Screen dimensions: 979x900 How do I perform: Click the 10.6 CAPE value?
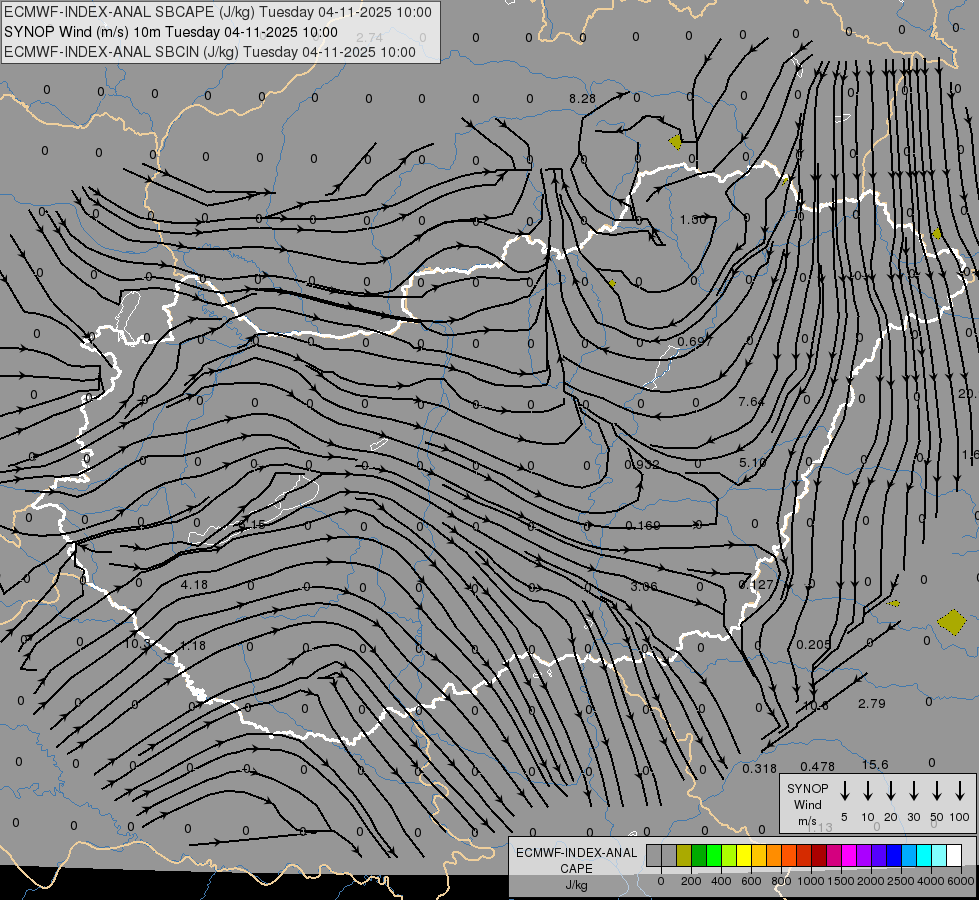[x=815, y=706]
